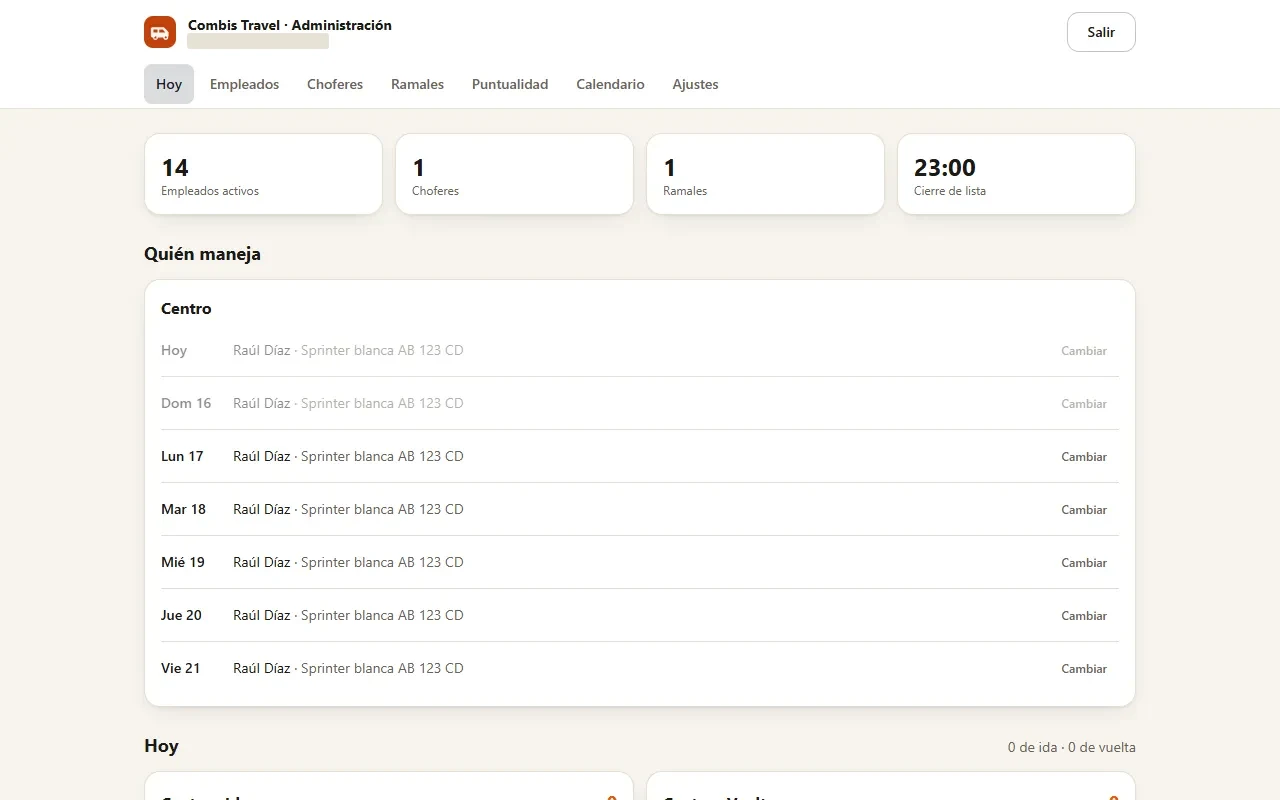Open the Hoy tab
Viewport: 1280px width, 800px height.
169,84
